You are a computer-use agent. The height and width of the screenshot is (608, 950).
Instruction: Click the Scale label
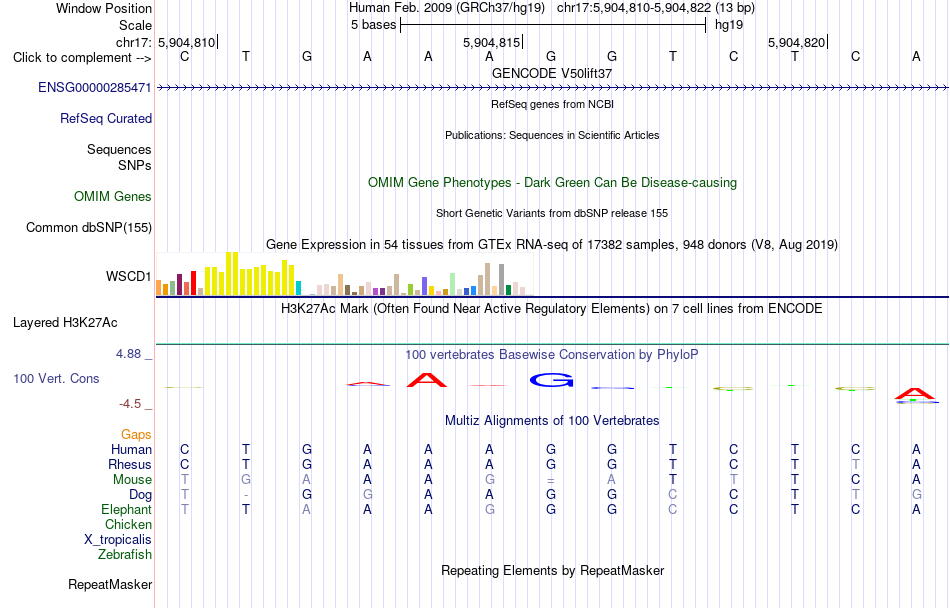tap(136, 25)
